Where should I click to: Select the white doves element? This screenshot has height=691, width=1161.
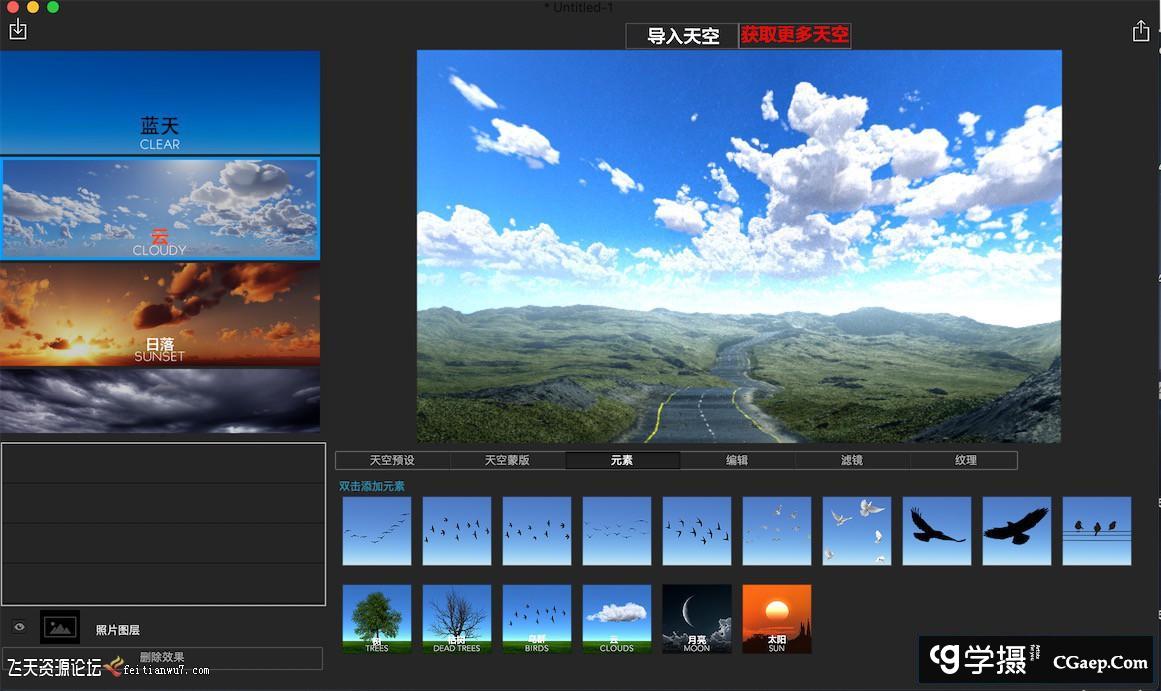[857, 530]
